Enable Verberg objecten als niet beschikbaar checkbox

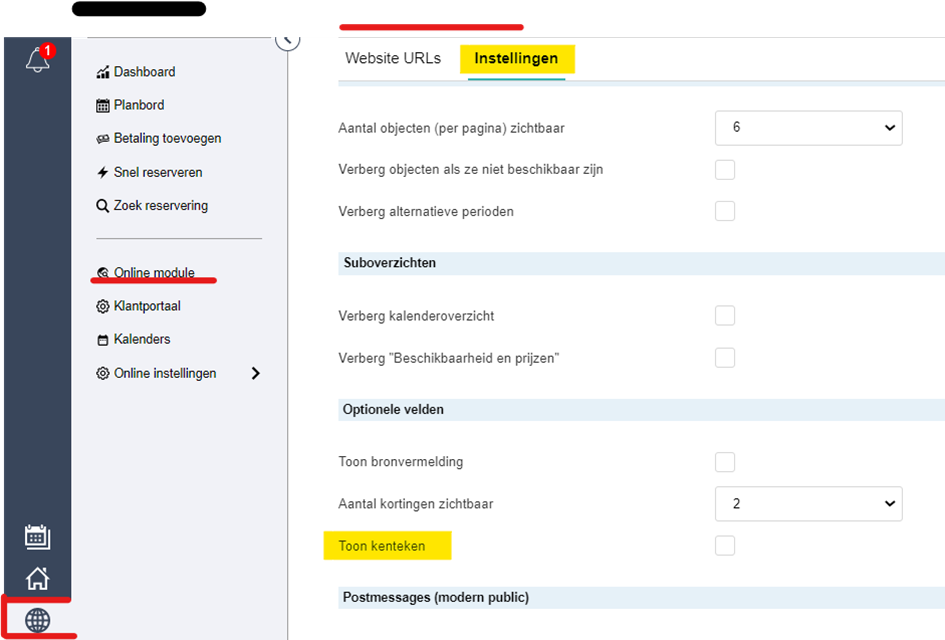coord(724,169)
